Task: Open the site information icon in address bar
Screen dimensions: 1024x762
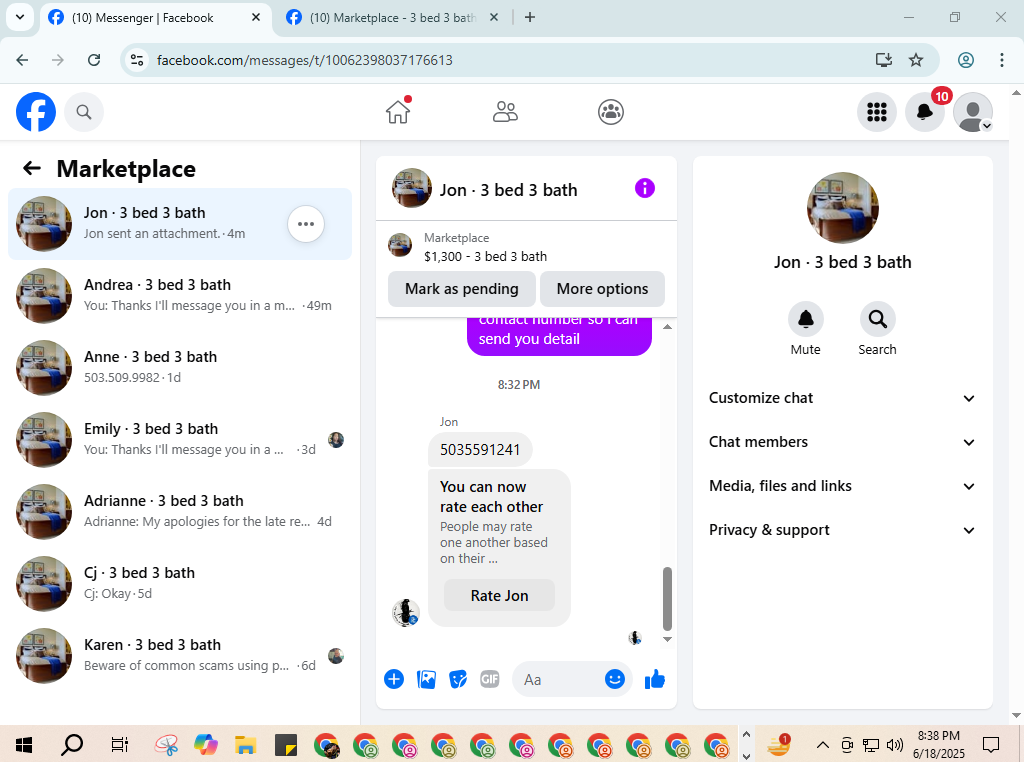Action: coord(137,60)
